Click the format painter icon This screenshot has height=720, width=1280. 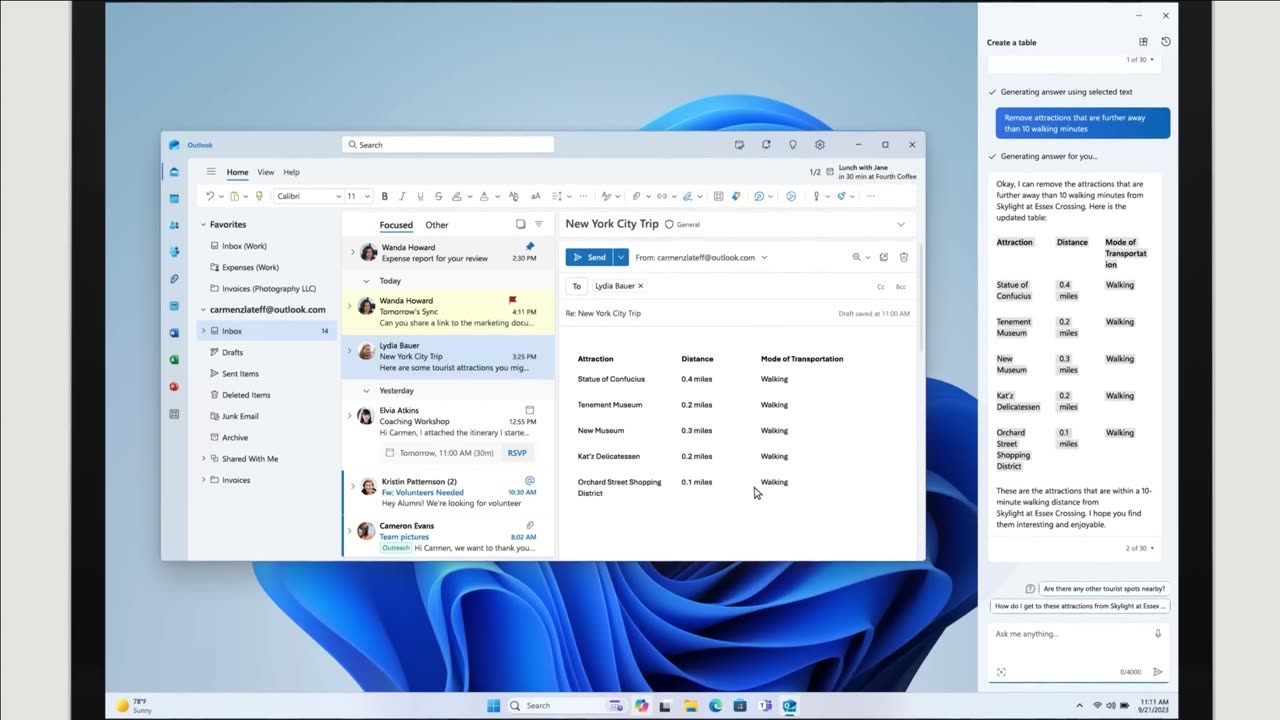(259, 196)
